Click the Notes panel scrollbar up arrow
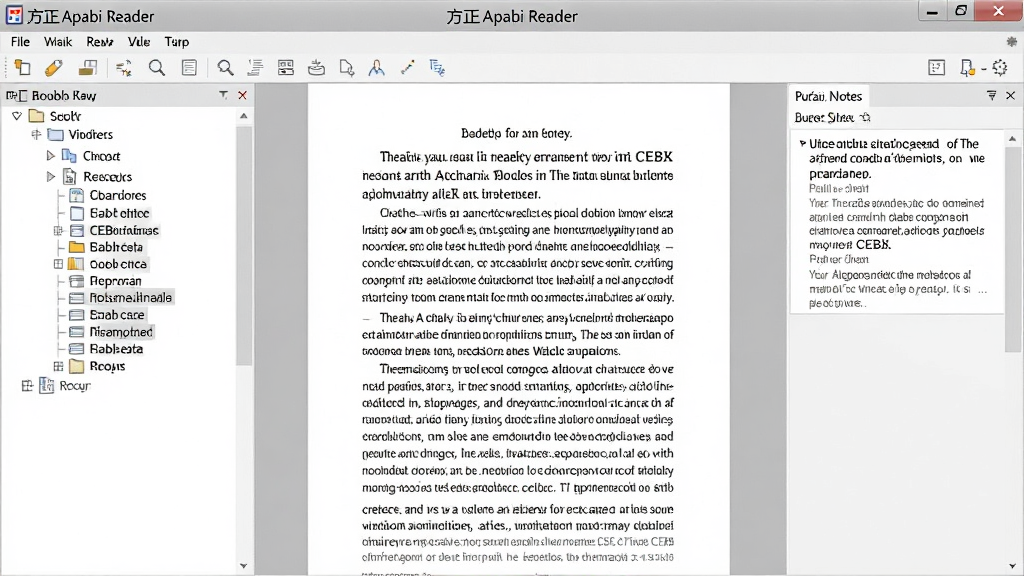1024x576 pixels. coord(1012,138)
